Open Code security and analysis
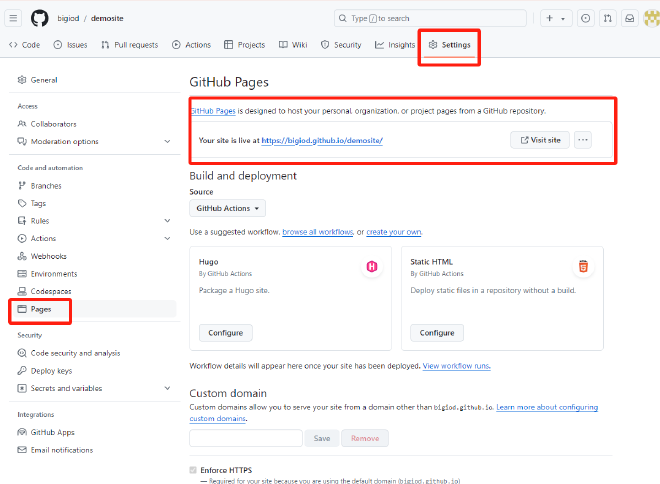 point(69,353)
